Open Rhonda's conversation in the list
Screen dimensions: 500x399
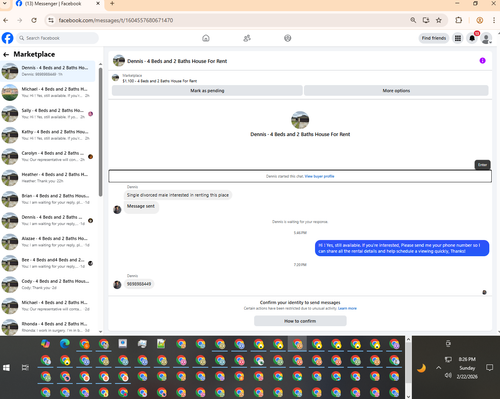(x=48, y=327)
